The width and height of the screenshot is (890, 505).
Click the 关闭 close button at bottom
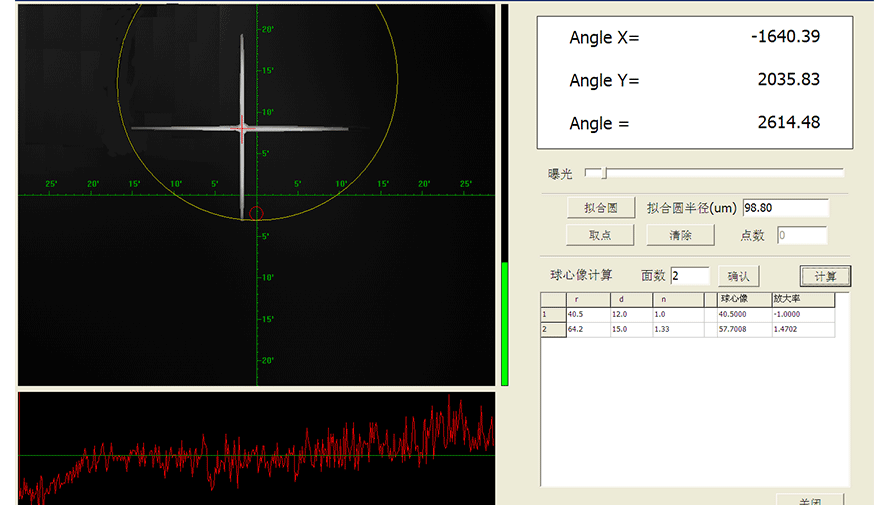tap(810, 500)
